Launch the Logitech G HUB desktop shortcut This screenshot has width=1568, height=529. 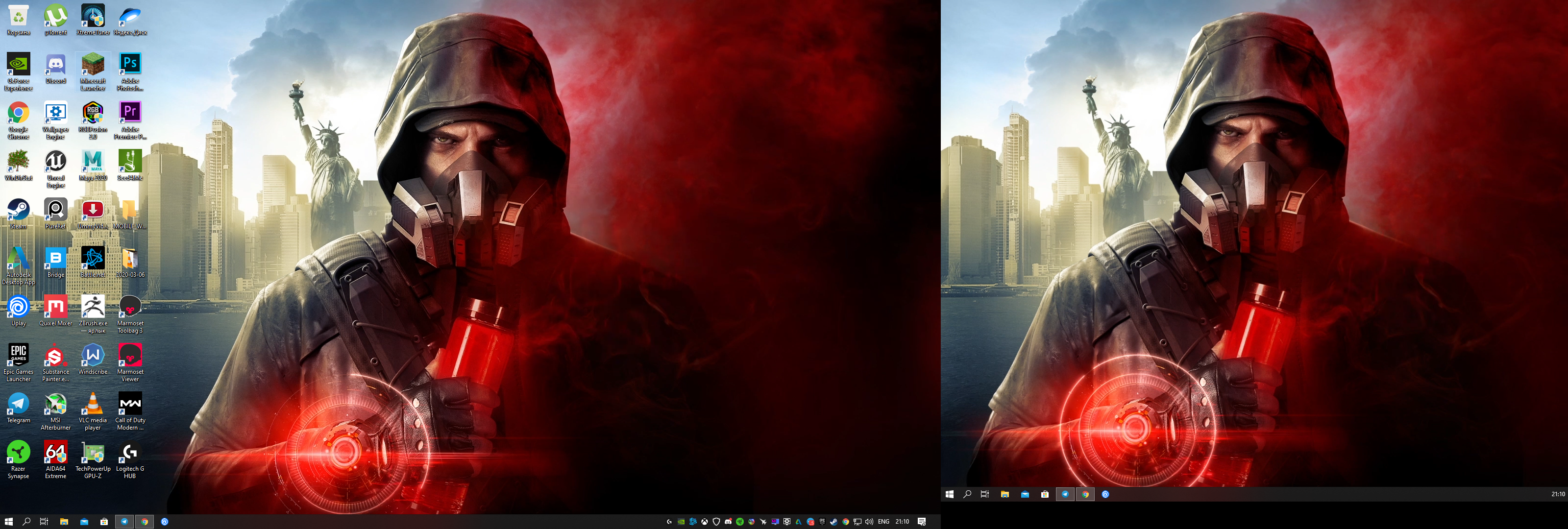[130, 459]
